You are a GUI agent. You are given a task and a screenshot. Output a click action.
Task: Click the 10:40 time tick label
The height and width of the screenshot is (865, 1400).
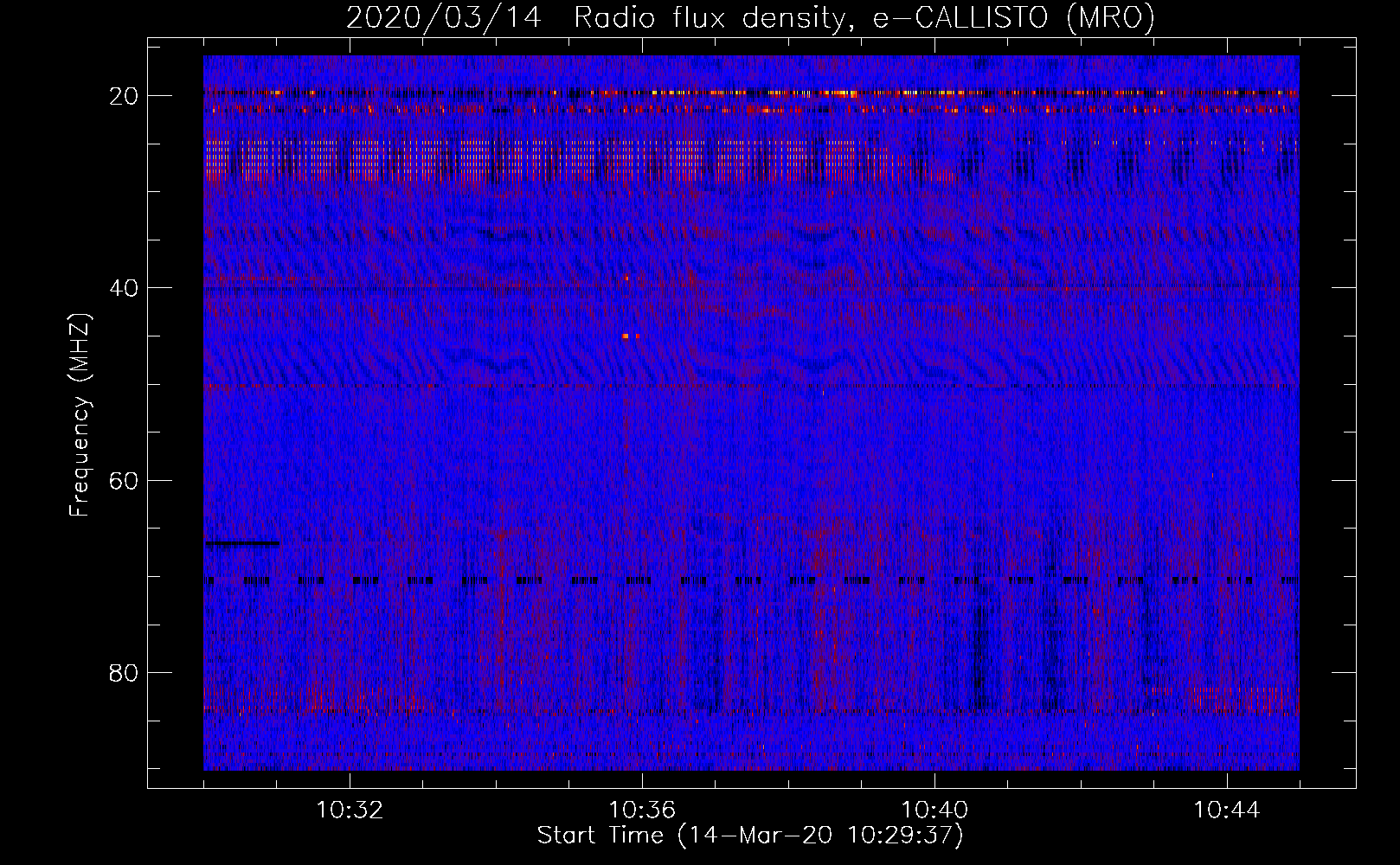[x=934, y=811]
